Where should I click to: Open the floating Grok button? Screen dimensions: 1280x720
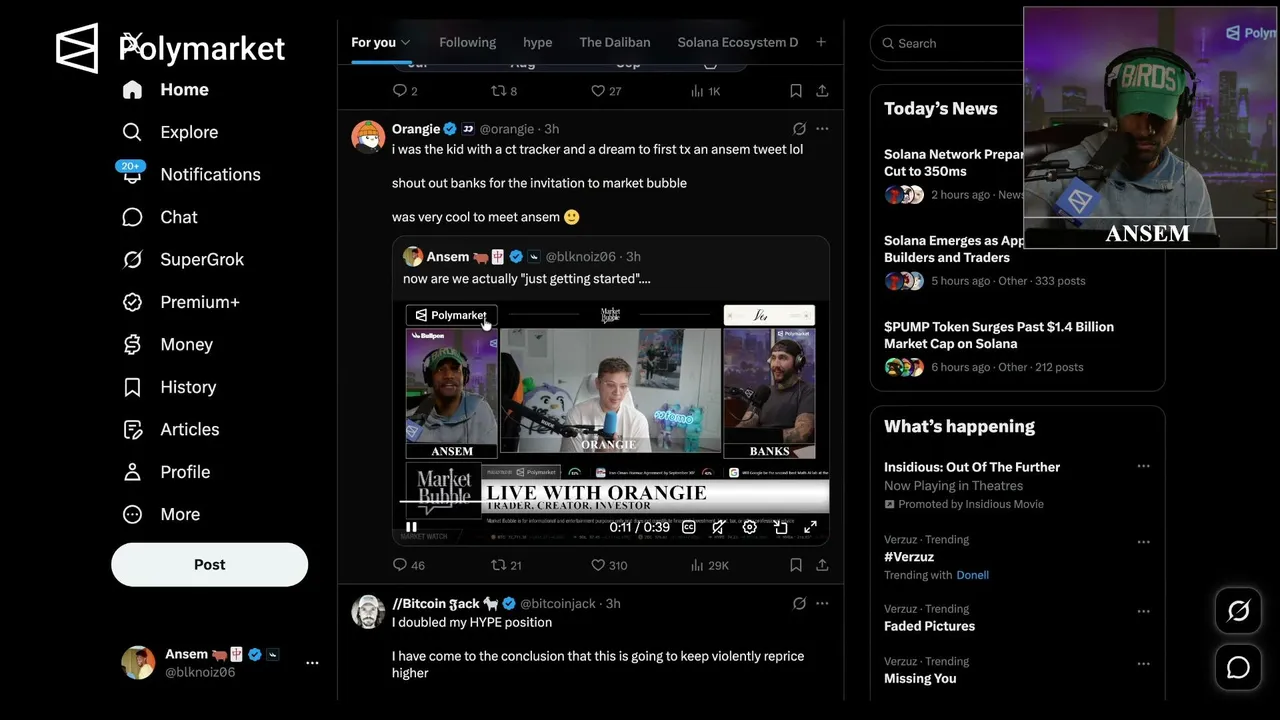click(x=1238, y=611)
